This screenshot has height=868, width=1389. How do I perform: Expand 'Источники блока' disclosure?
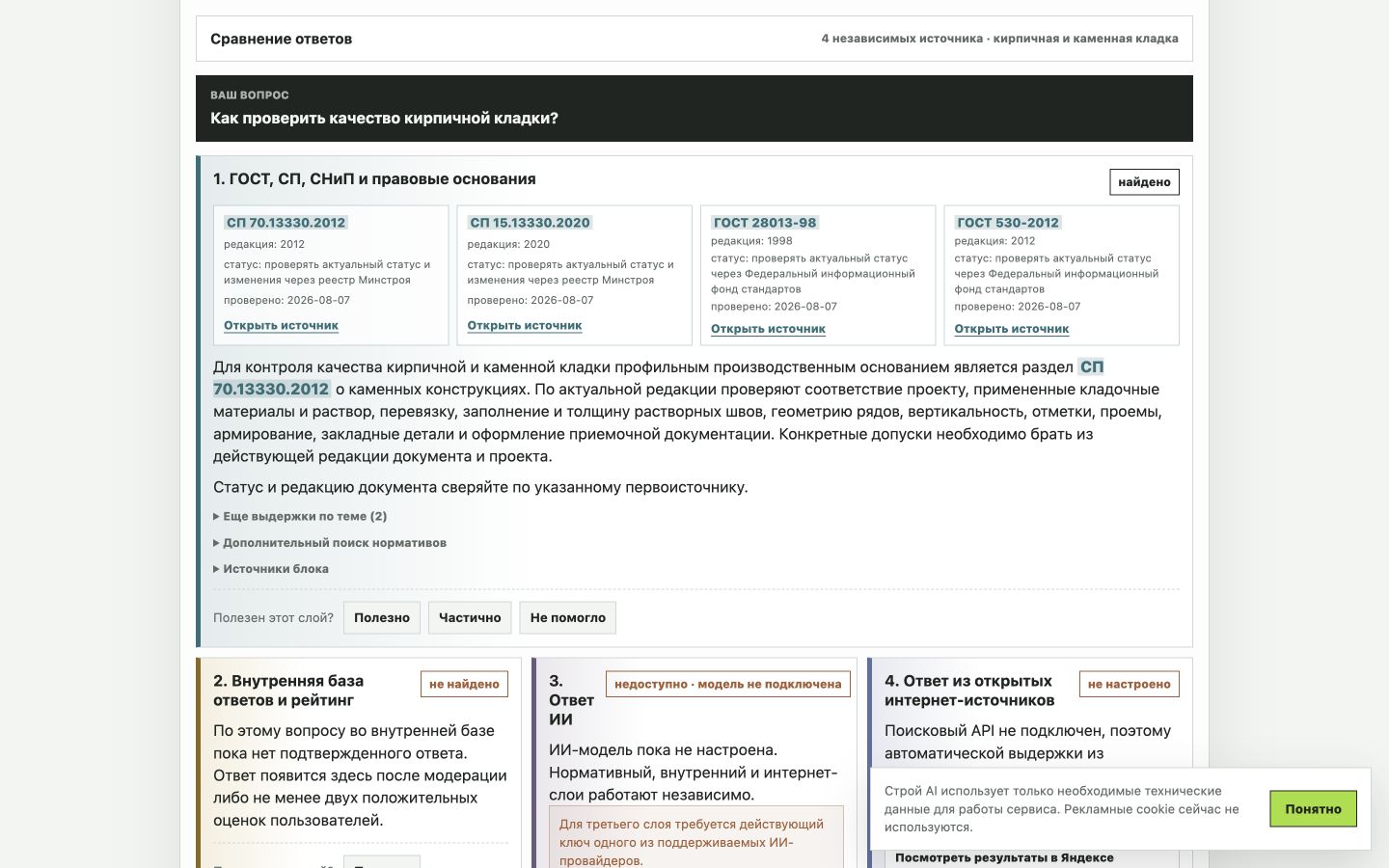(x=271, y=569)
